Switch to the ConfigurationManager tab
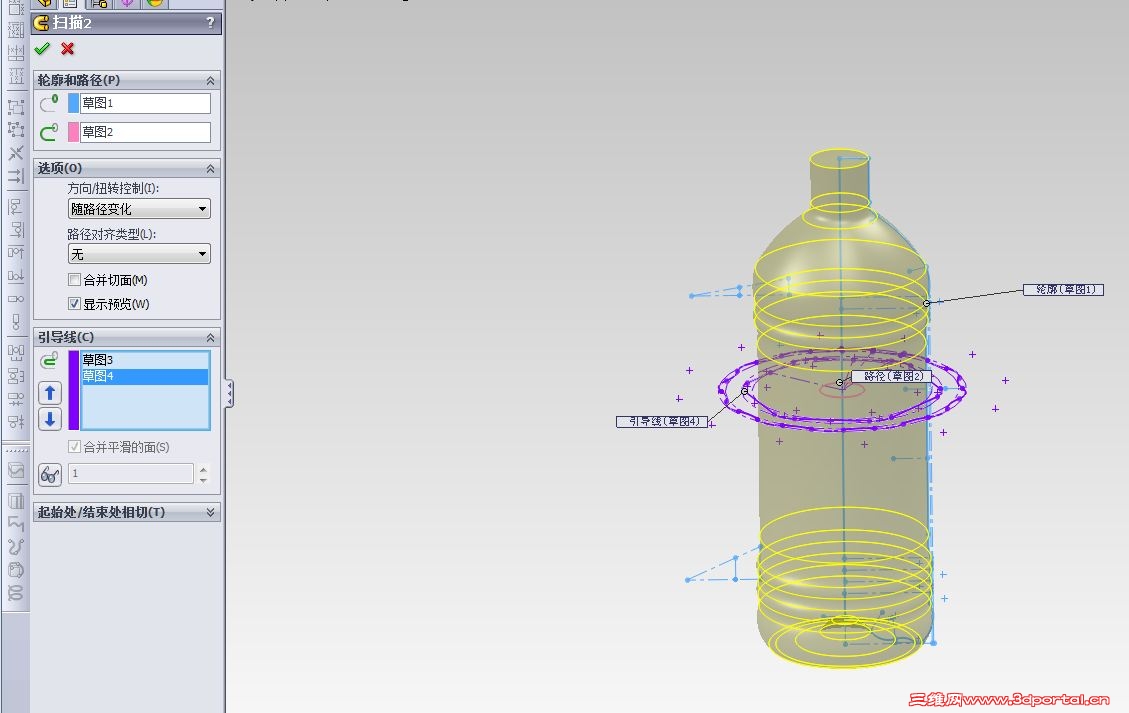The width and height of the screenshot is (1129, 713). [x=99, y=3]
